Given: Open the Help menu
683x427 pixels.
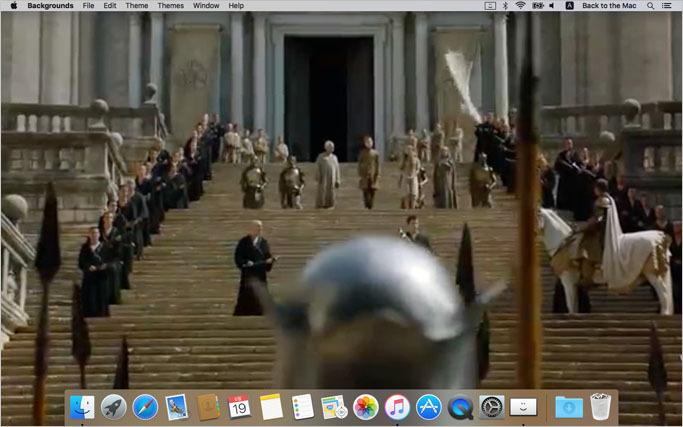Looking at the screenshot, I should (x=236, y=6).
